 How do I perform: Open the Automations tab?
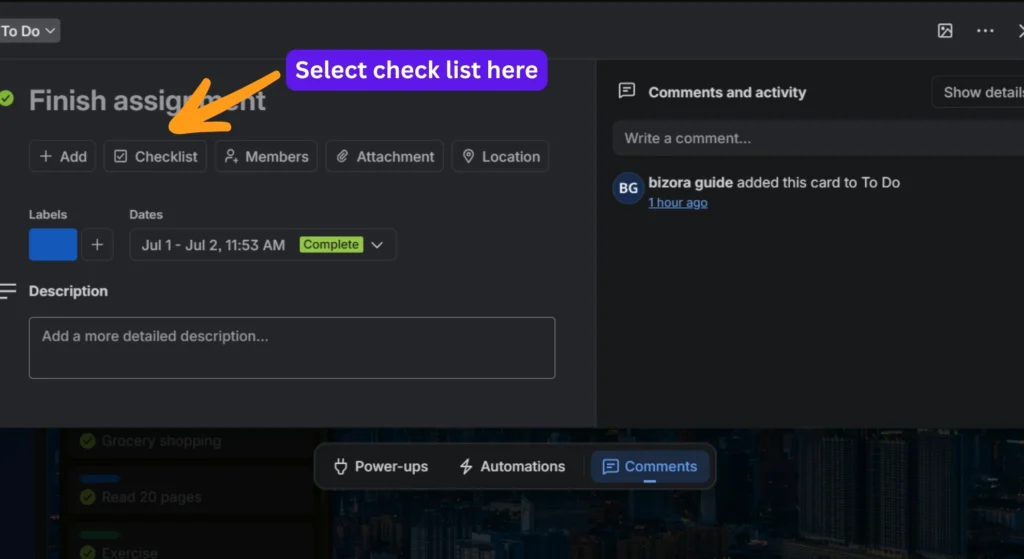513,466
